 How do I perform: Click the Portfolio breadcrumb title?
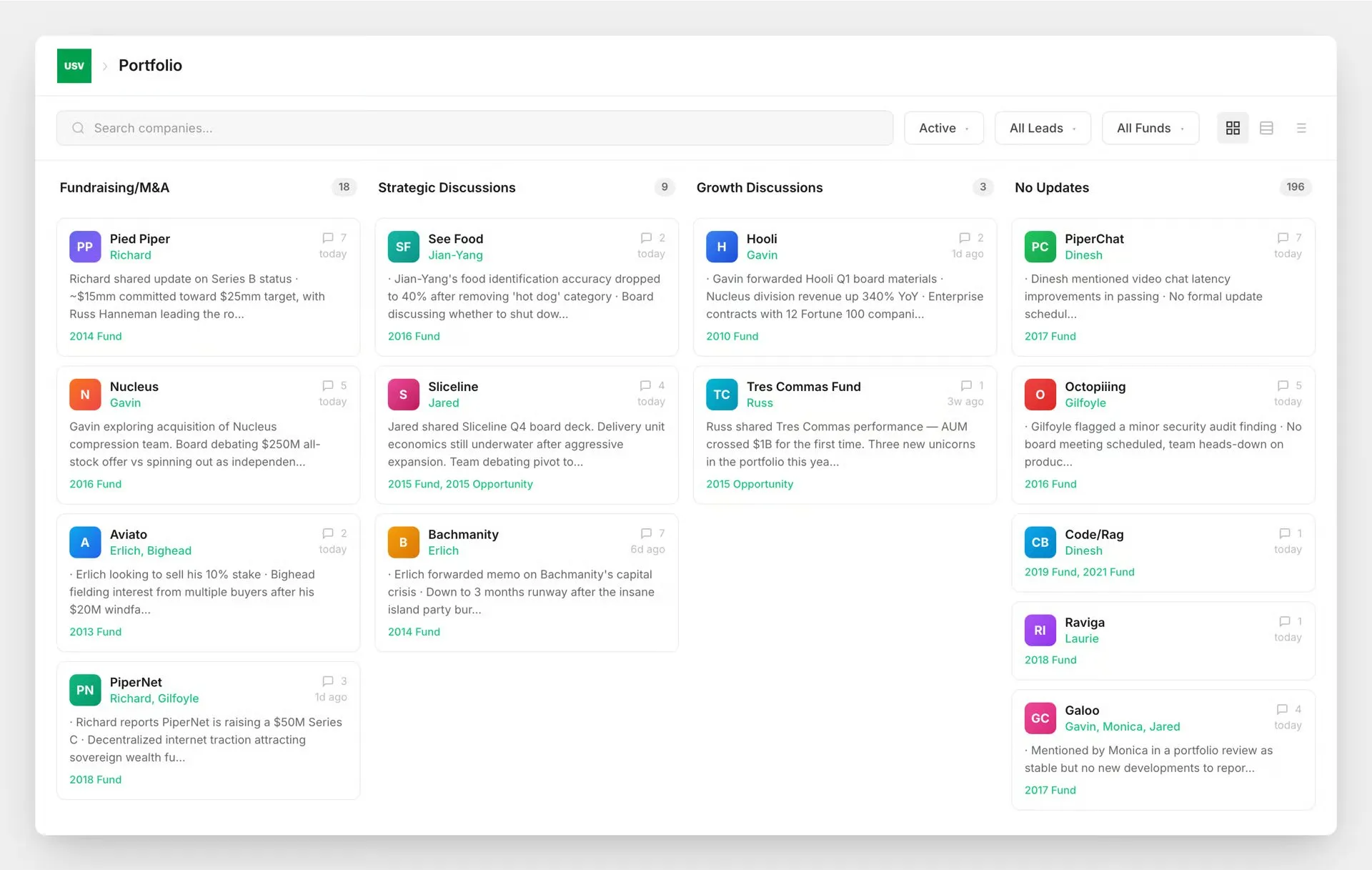pyautogui.click(x=150, y=66)
